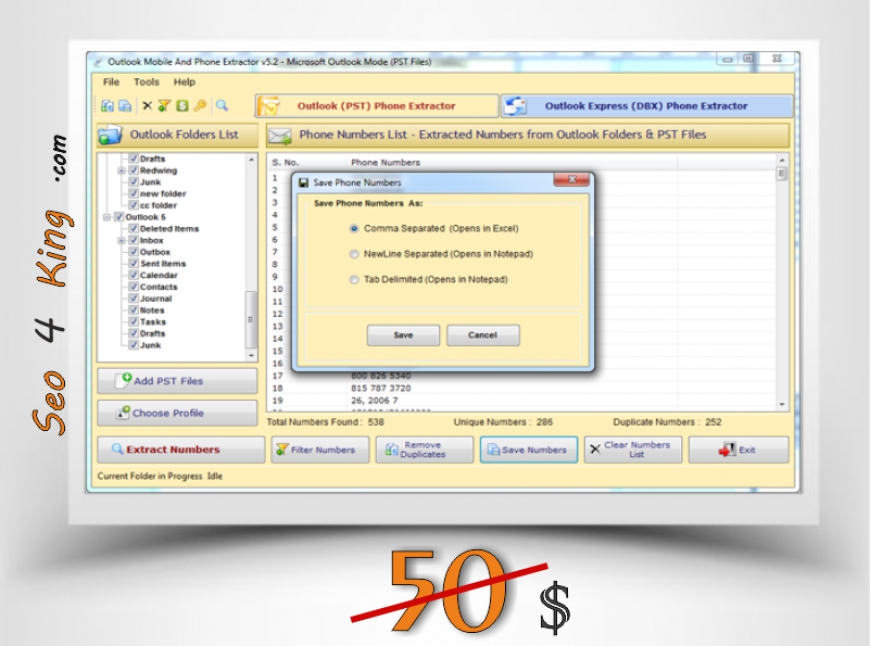Click the funnel filter toolbar icon
The width and height of the screenshot is (870, 646).
tap(164, 105)
